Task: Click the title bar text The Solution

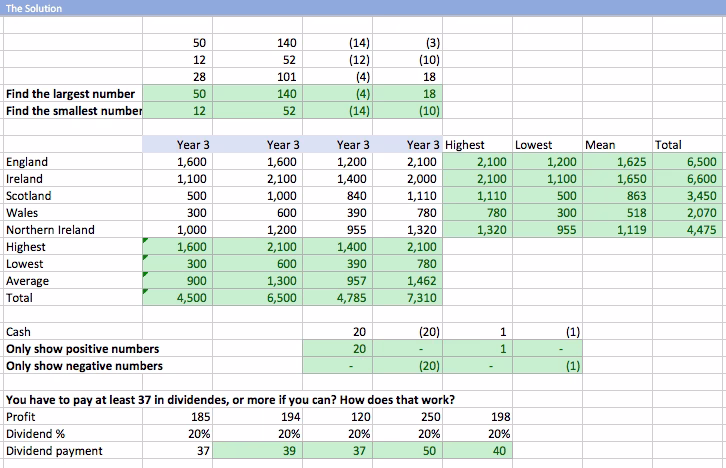Action: pos(34,8)
